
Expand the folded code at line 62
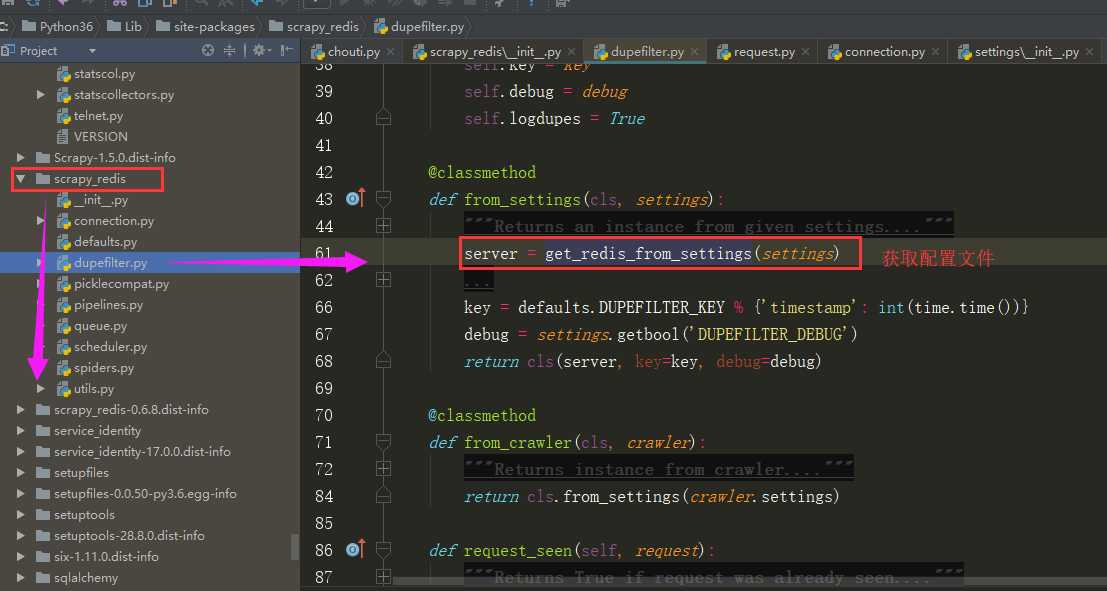pyautogui.click(x=383, y=280)
